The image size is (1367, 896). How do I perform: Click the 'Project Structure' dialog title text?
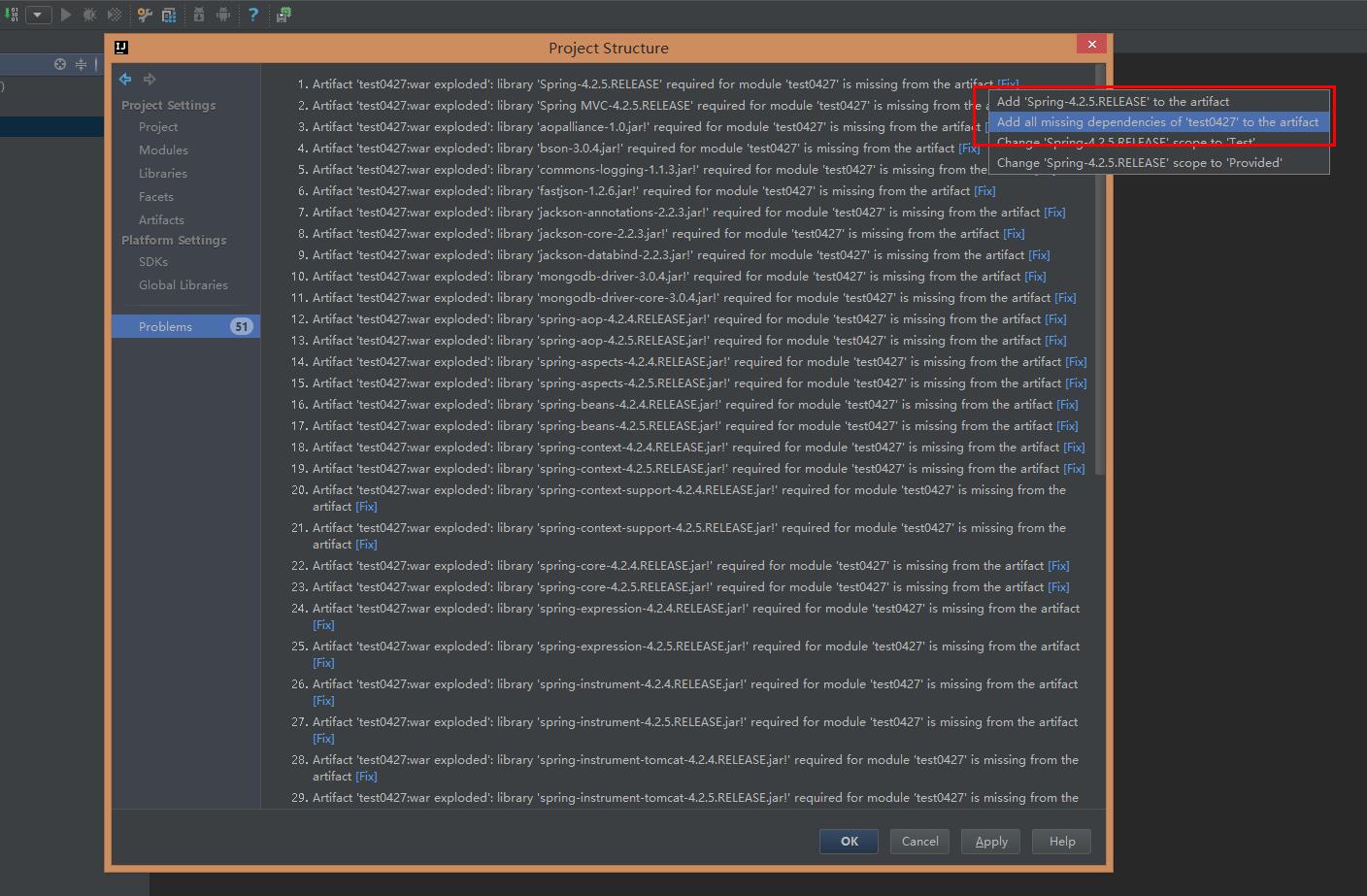(x=609, y=49)
